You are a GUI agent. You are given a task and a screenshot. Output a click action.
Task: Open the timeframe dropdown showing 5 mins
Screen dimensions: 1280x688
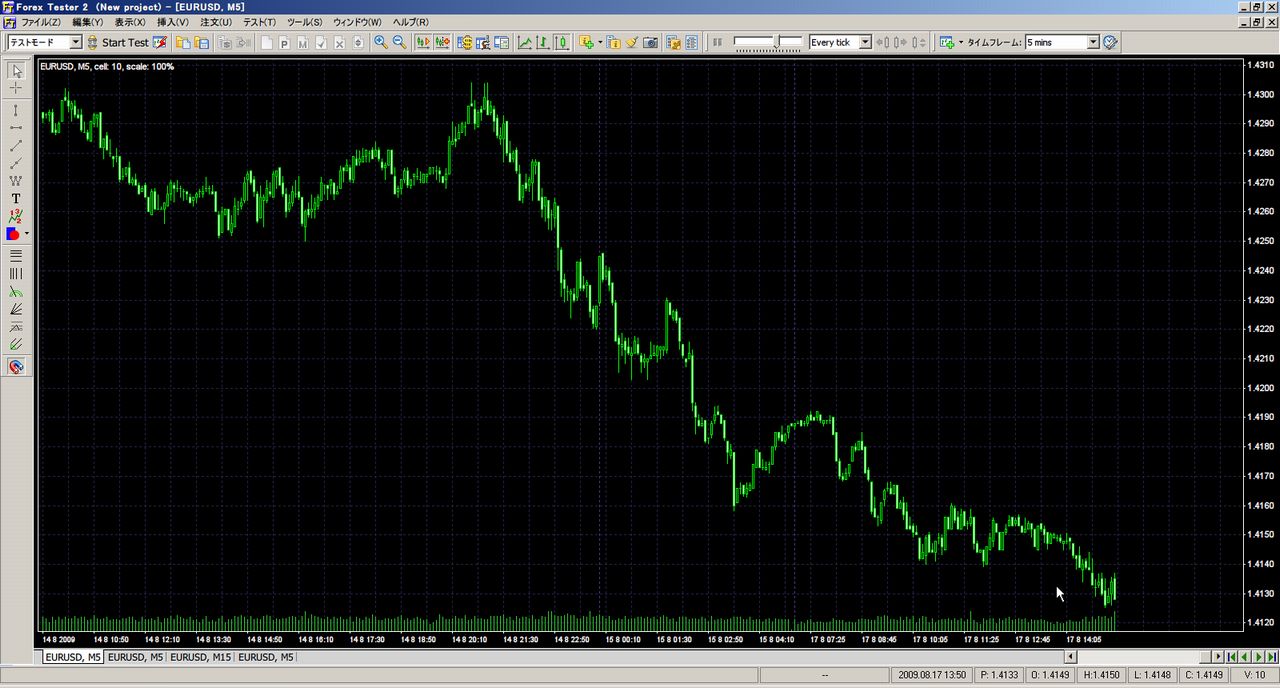tap(1093, 42)
